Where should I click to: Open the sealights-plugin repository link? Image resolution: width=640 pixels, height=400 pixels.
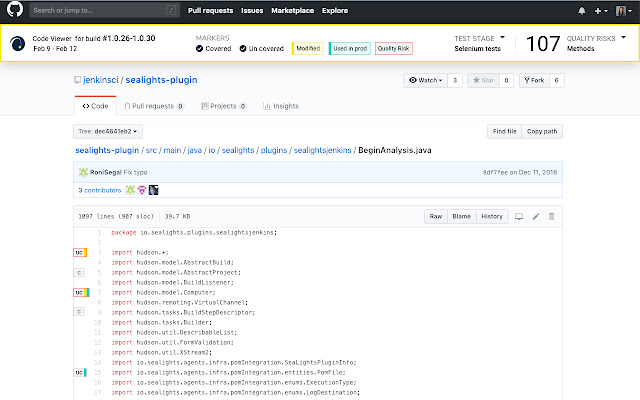(x=161, y=80)
